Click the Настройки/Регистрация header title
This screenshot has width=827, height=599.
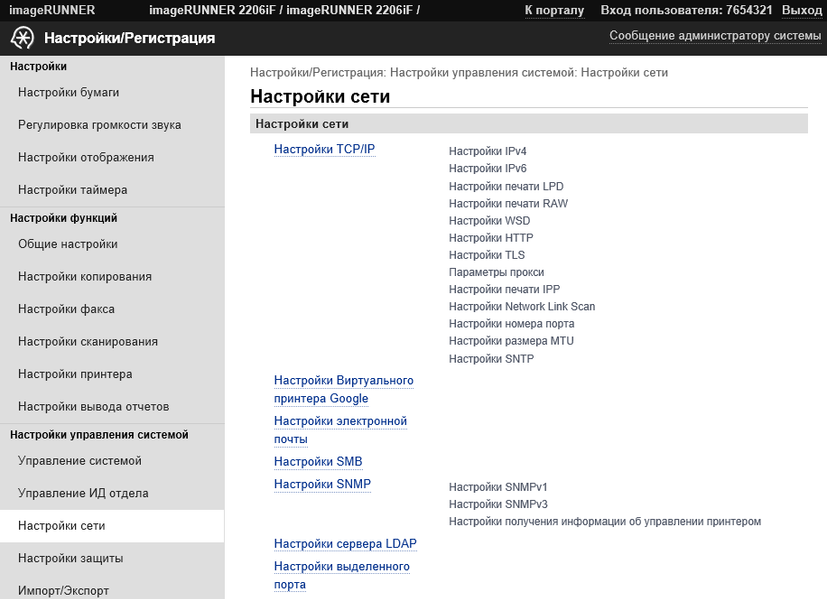pos(130,38)
